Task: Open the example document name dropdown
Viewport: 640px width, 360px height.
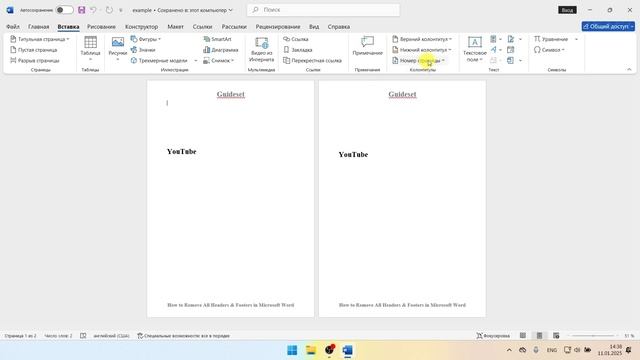Action: (182, 10)
